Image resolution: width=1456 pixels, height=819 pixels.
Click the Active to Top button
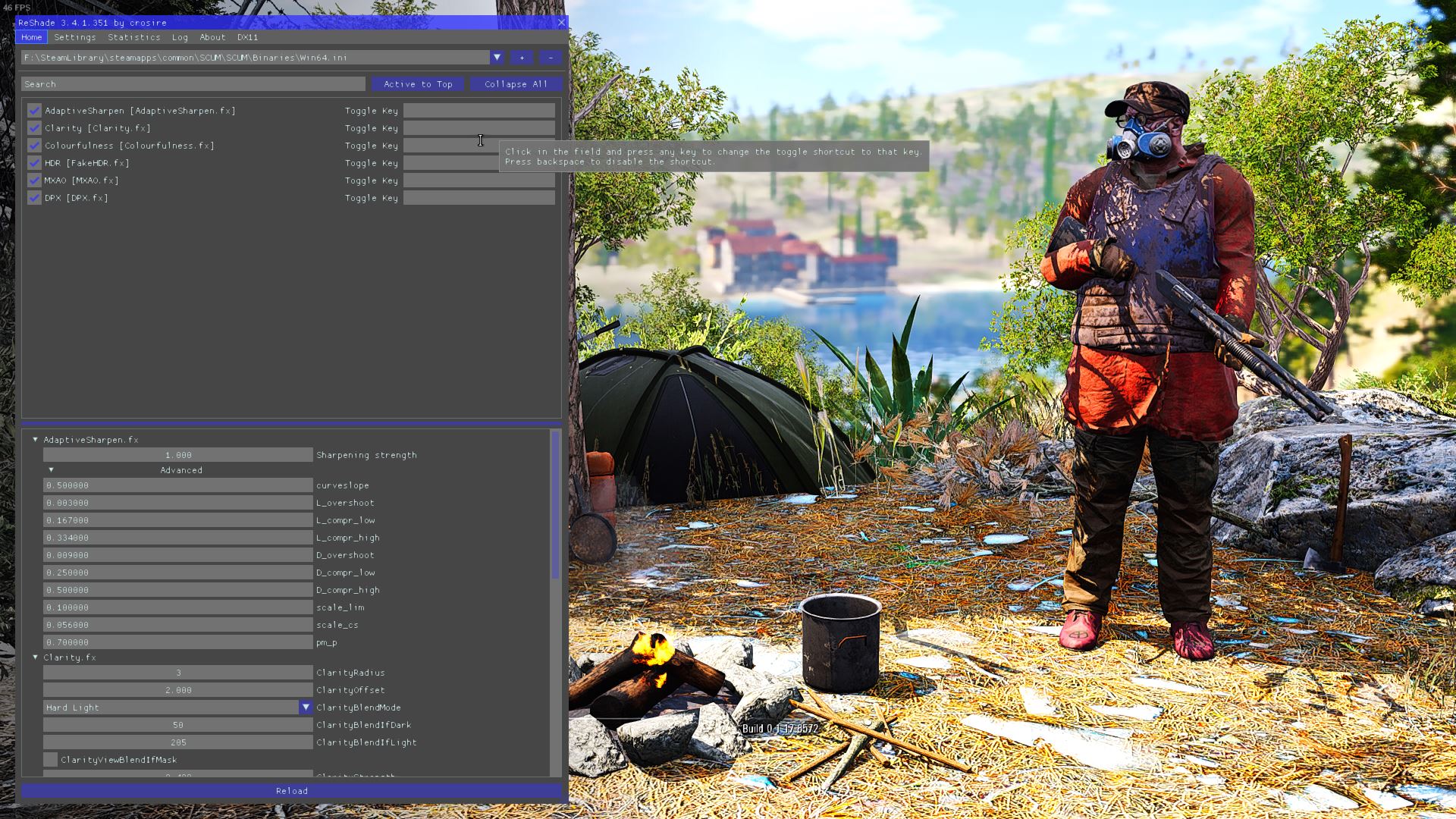418,84
